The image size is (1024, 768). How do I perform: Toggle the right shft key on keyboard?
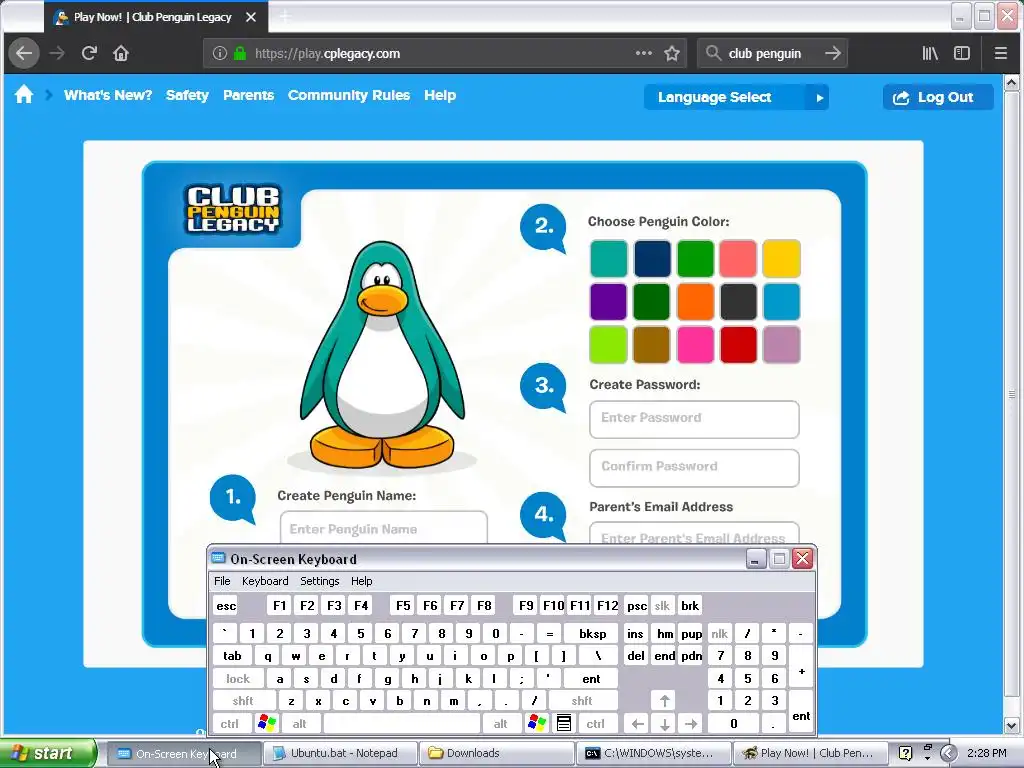click(x=582, y=701)
